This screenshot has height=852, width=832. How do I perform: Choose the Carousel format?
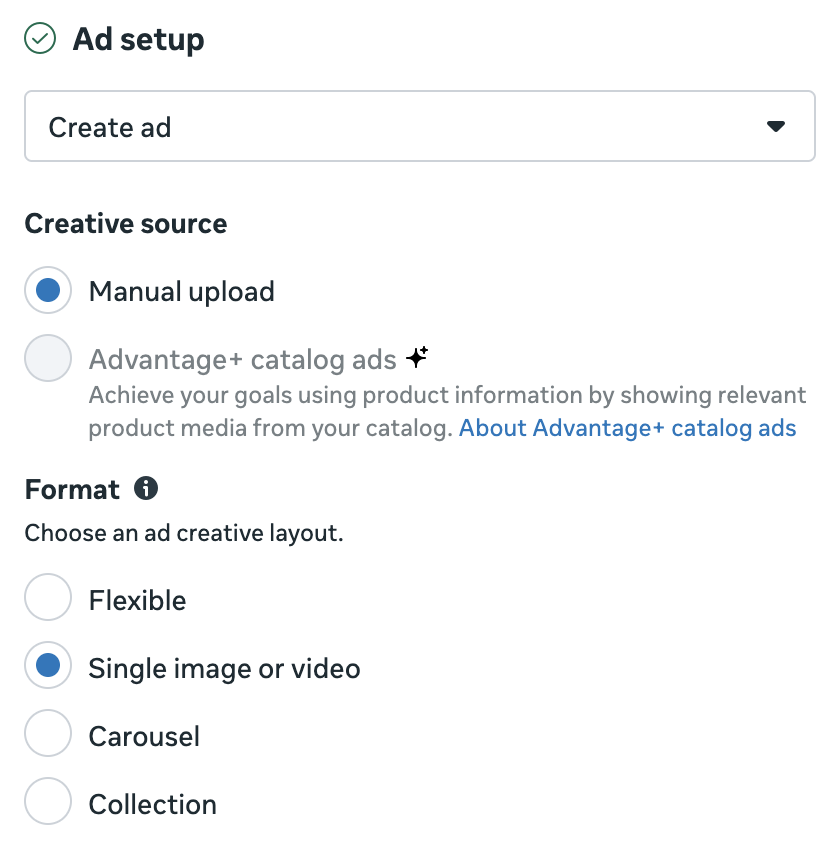point(47,735)
